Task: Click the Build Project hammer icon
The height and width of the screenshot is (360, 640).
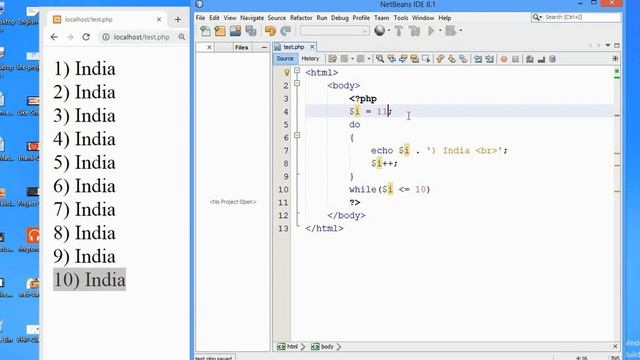Action: tap(399, 31)
